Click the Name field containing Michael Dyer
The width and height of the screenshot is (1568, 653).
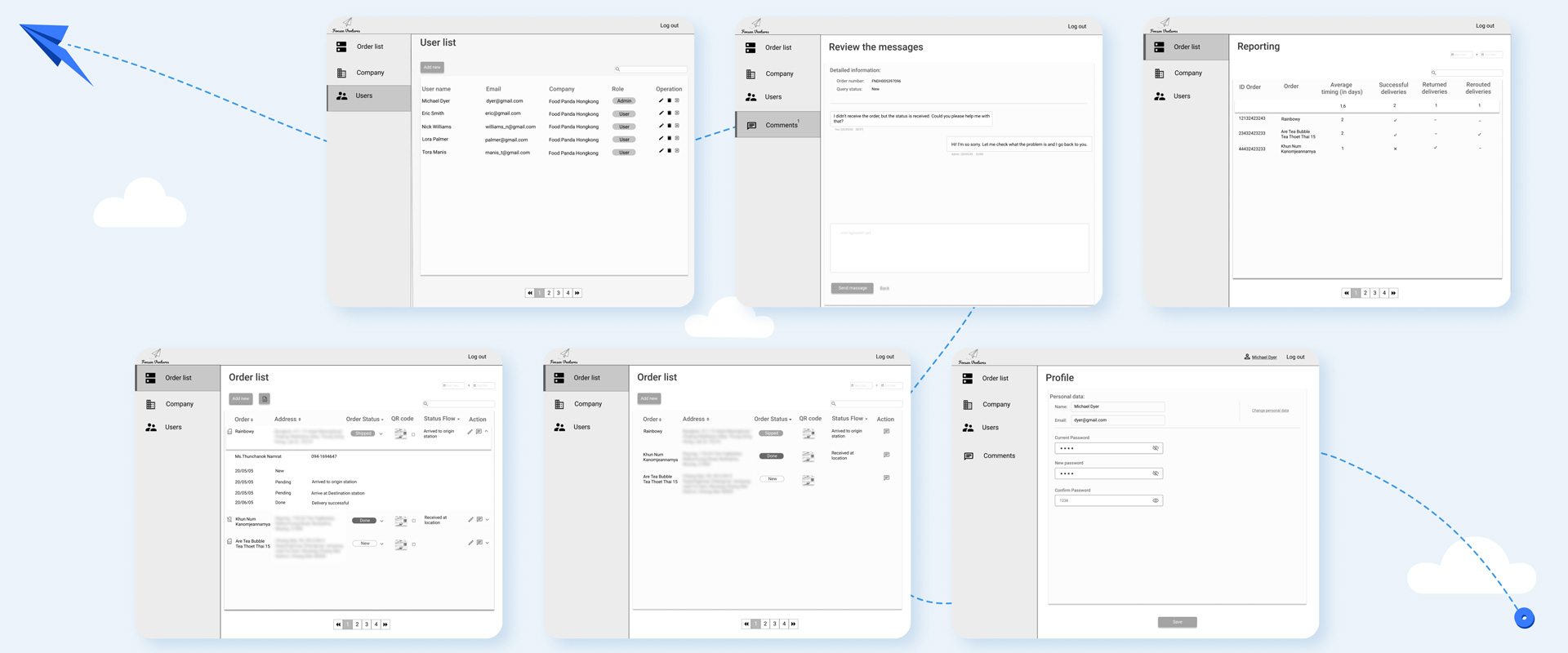tap(1117, 406)
